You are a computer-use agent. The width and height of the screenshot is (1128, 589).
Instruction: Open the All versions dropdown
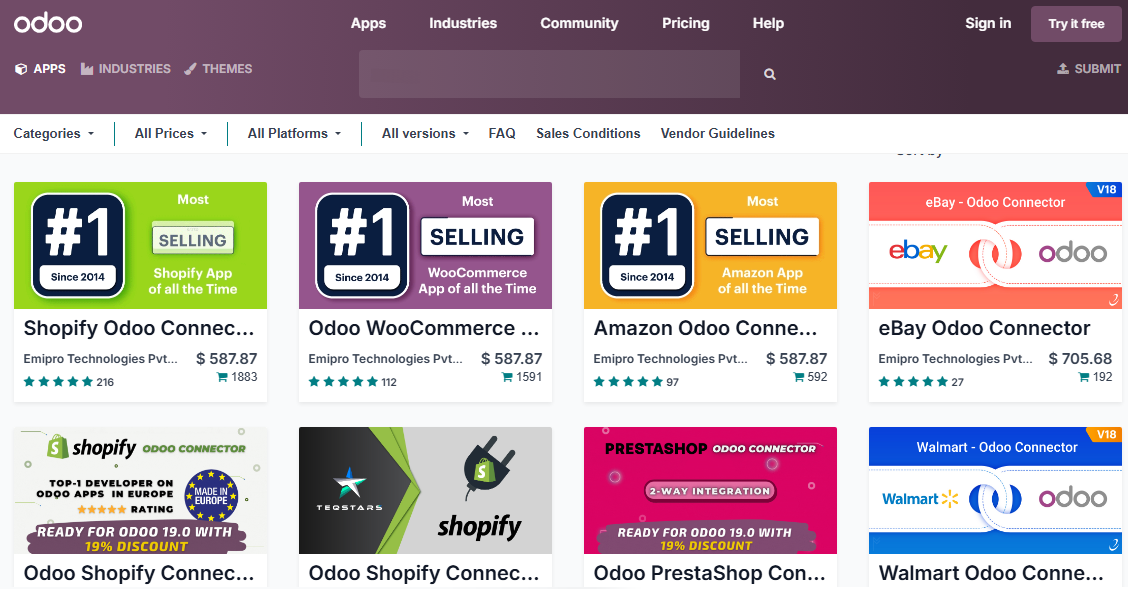(x=425, y=133)
